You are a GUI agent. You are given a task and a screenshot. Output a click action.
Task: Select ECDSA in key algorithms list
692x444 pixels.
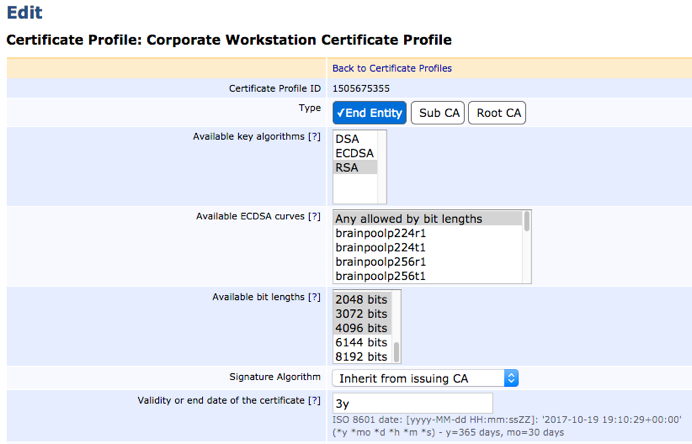[x=354, y=153]
